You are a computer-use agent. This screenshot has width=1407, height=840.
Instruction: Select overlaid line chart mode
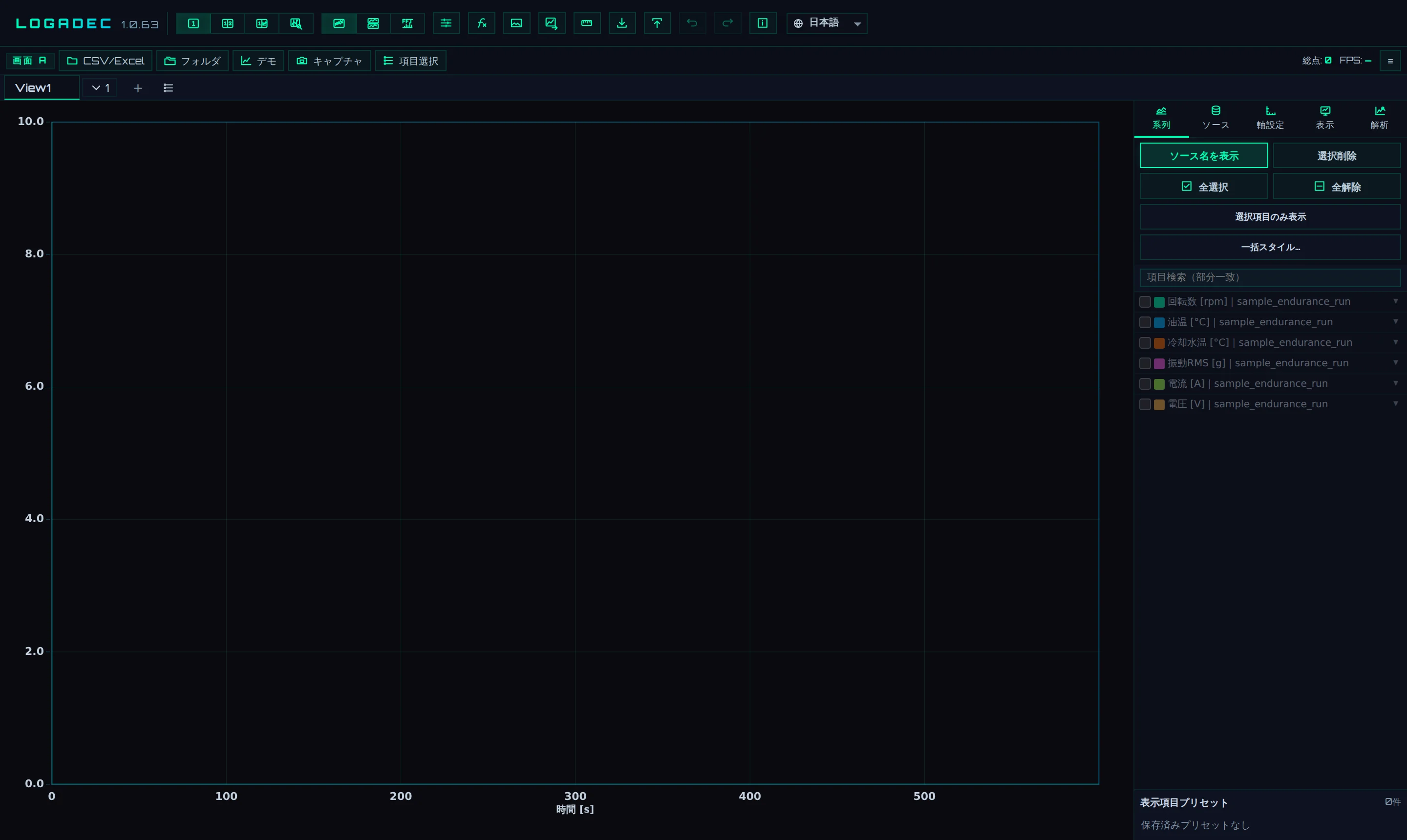pos(339,23)
